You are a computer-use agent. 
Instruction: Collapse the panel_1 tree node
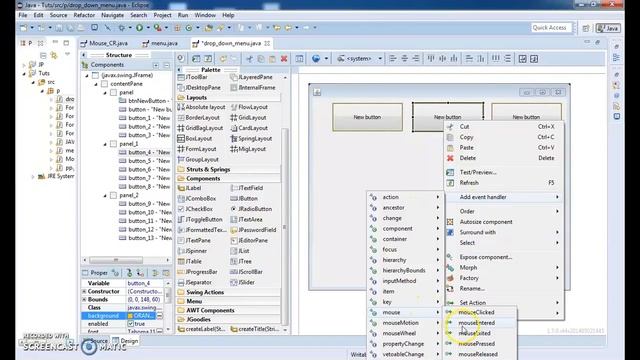point(105,144)
